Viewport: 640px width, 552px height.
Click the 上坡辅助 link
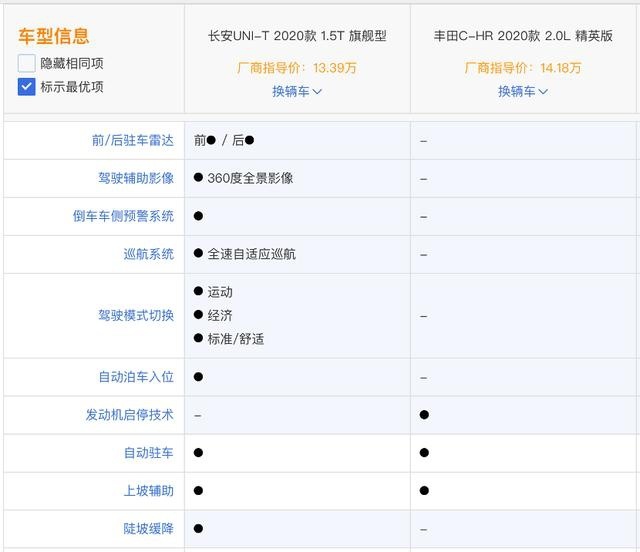click(x=149, y=491)
